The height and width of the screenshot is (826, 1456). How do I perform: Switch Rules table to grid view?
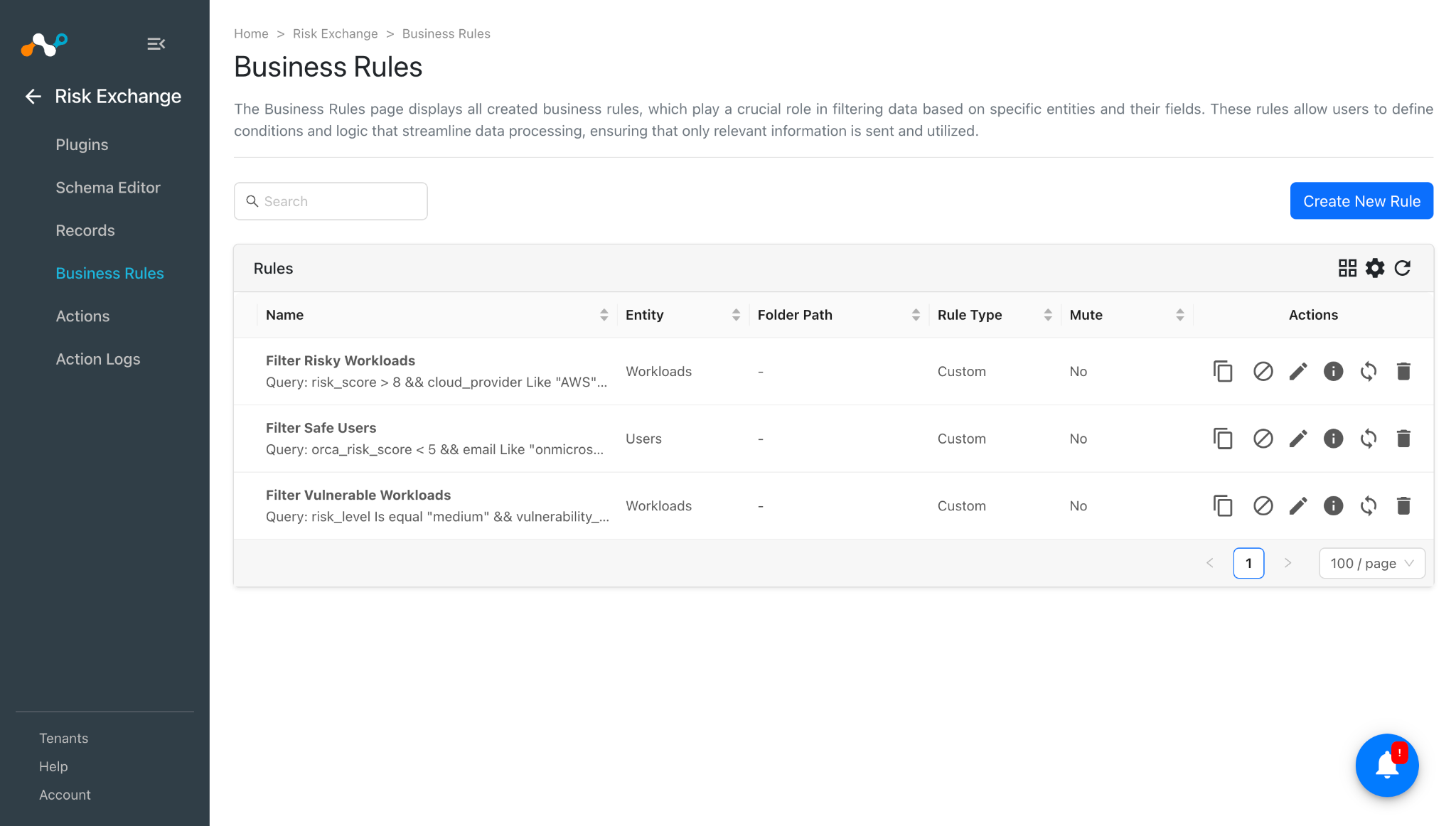point(1347,268)
